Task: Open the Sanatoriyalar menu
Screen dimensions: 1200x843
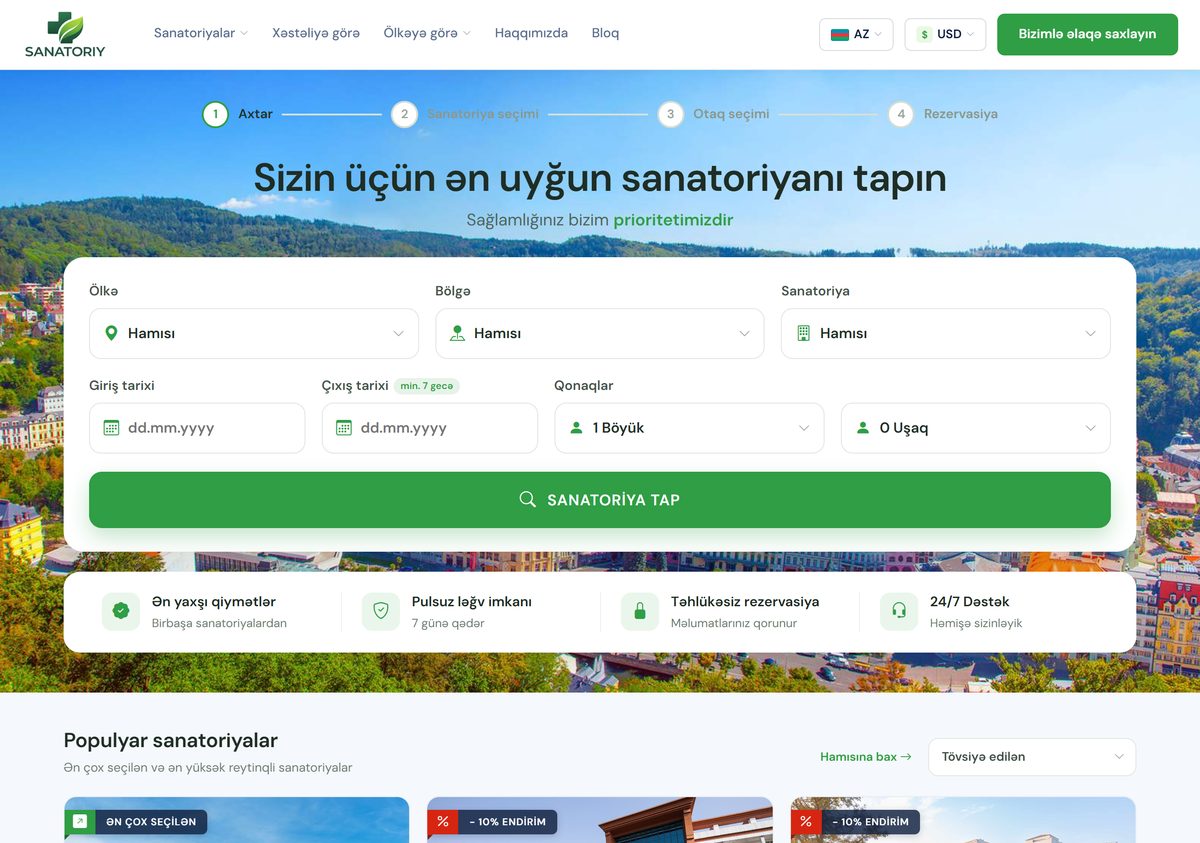Action: click(201, 33)
